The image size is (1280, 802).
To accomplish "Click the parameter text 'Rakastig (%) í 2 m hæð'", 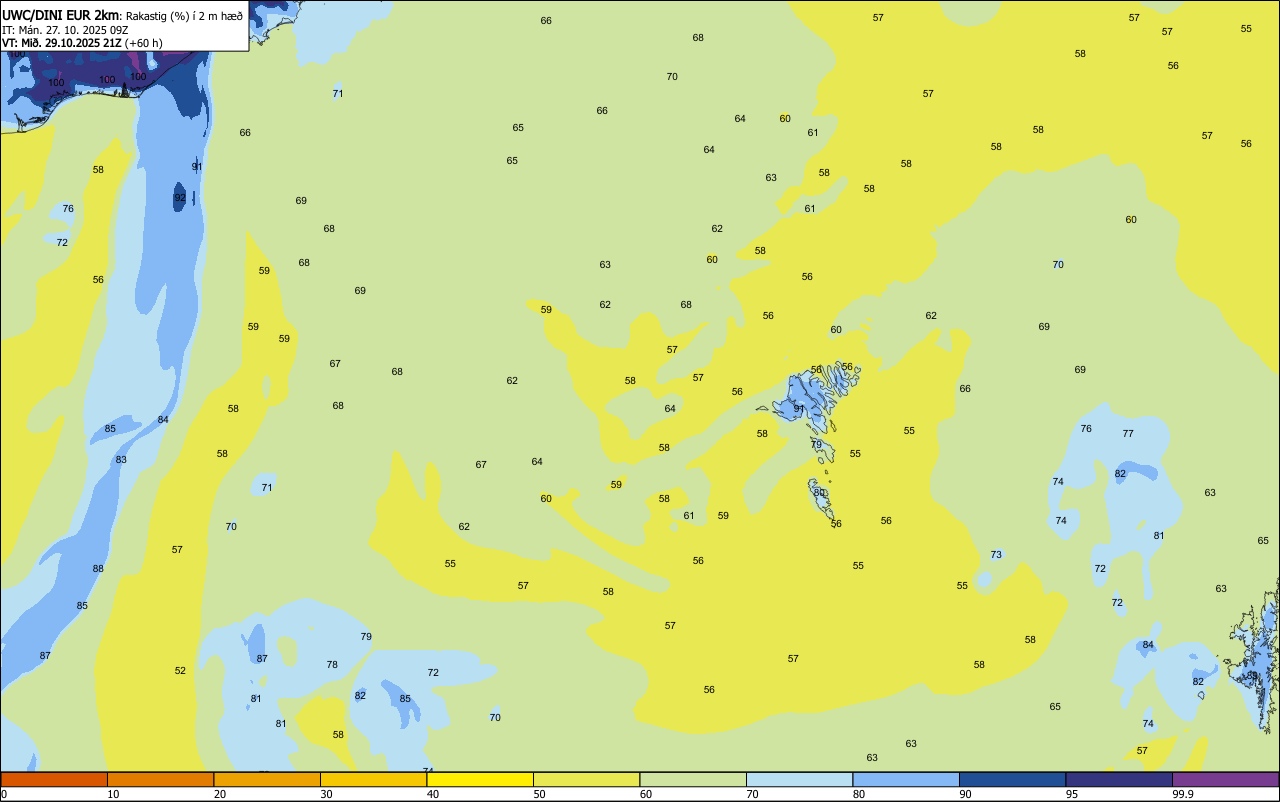I will [x=184, y=16].
